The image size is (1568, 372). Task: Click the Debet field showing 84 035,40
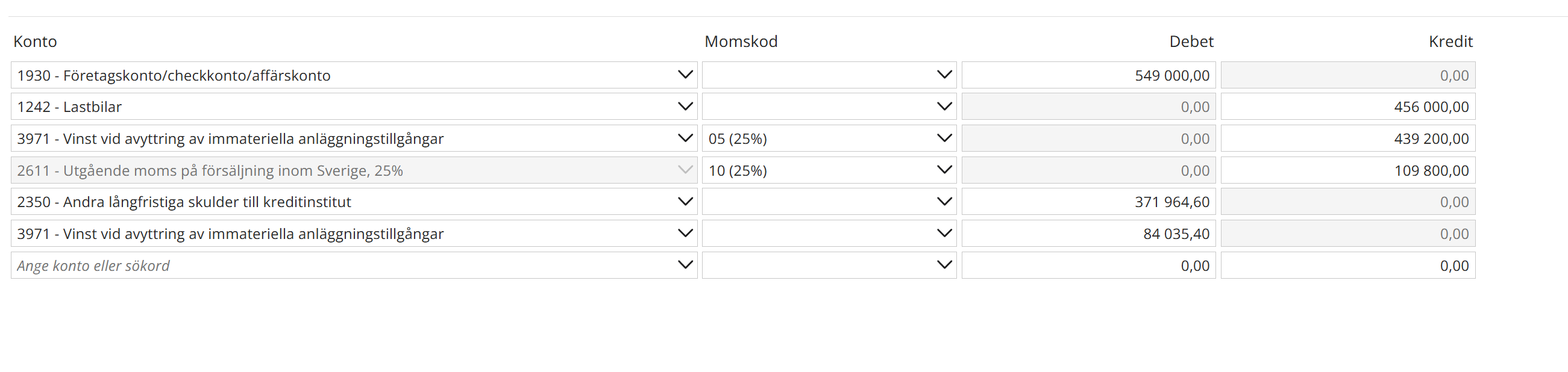pos(1088,234)
